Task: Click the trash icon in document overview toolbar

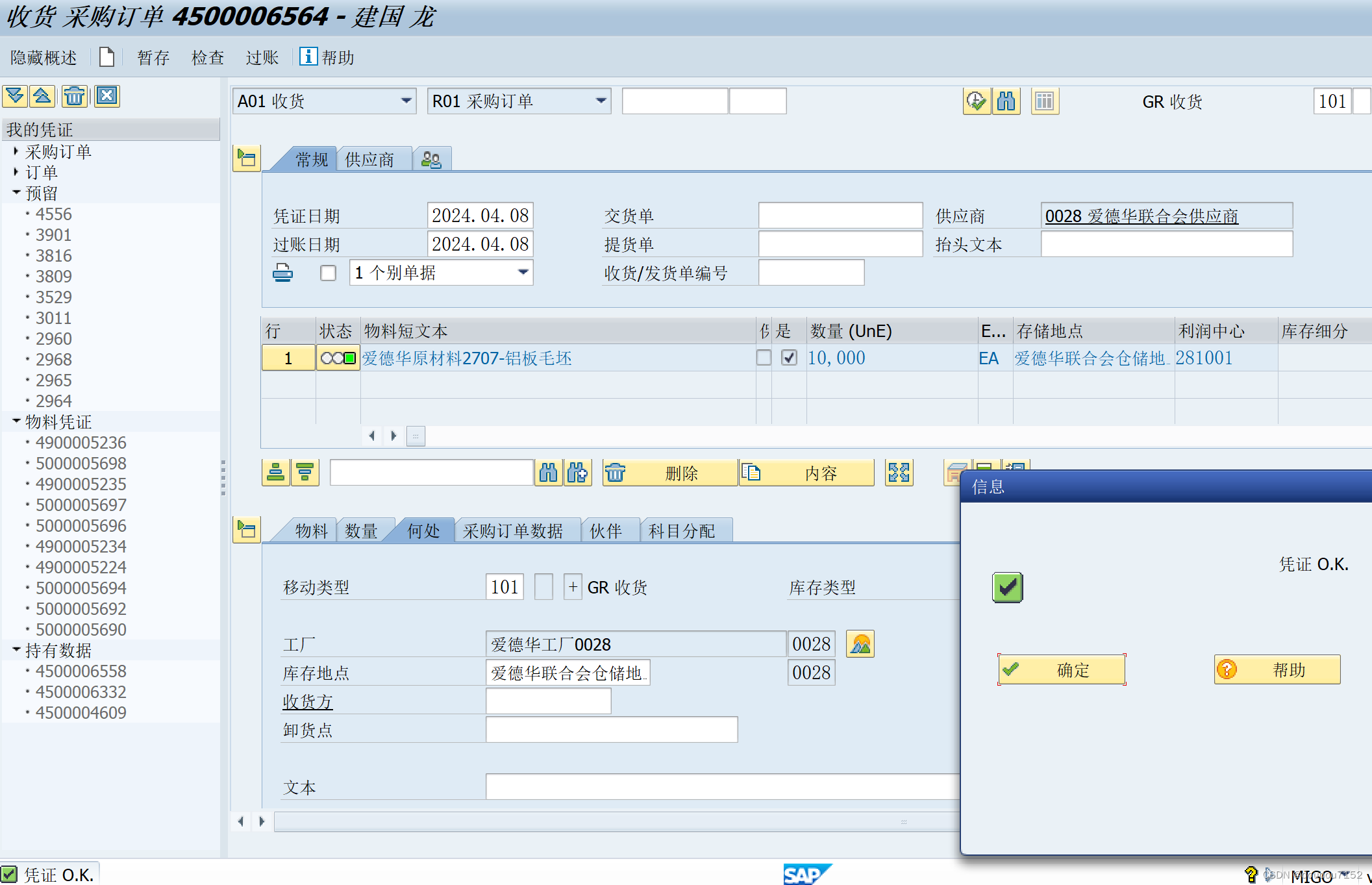Action: [74, 97]
